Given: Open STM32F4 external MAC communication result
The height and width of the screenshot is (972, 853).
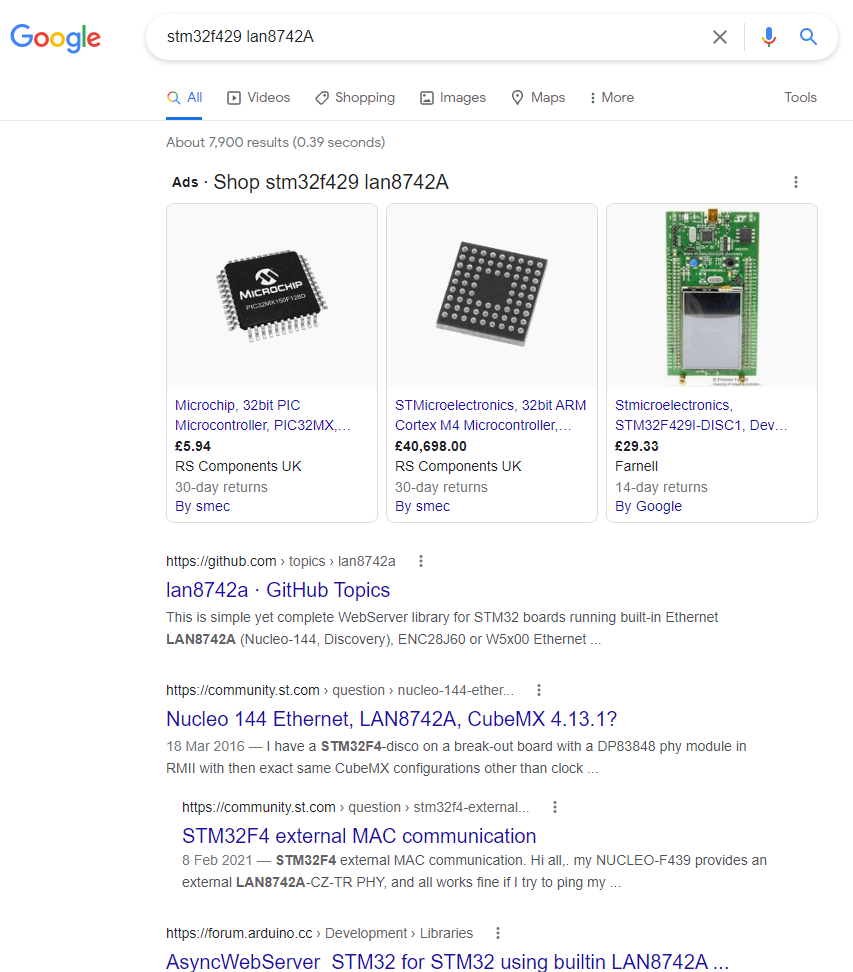Looking at the screenshot, I should coord(359,836).
